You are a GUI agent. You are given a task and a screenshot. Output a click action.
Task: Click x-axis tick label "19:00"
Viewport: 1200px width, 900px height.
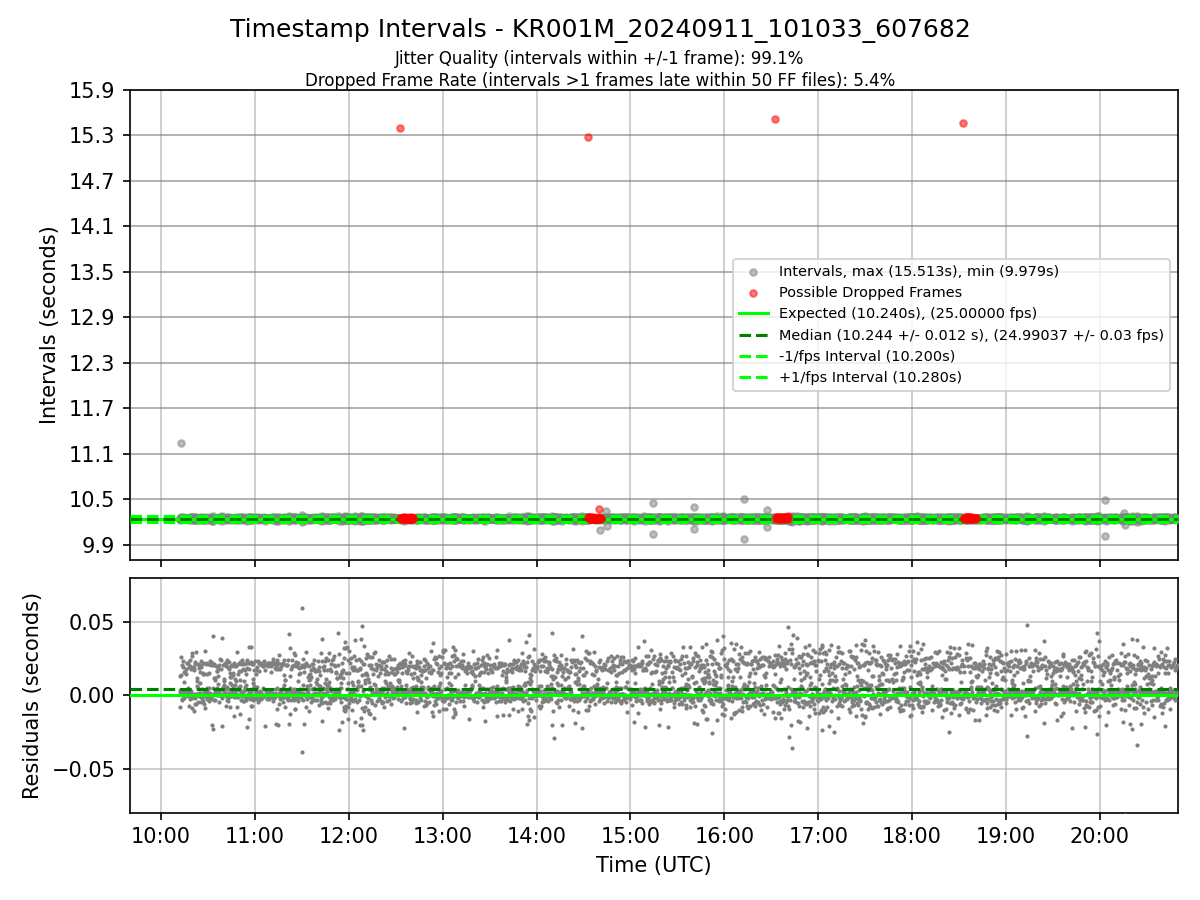tap(1006, 835)
